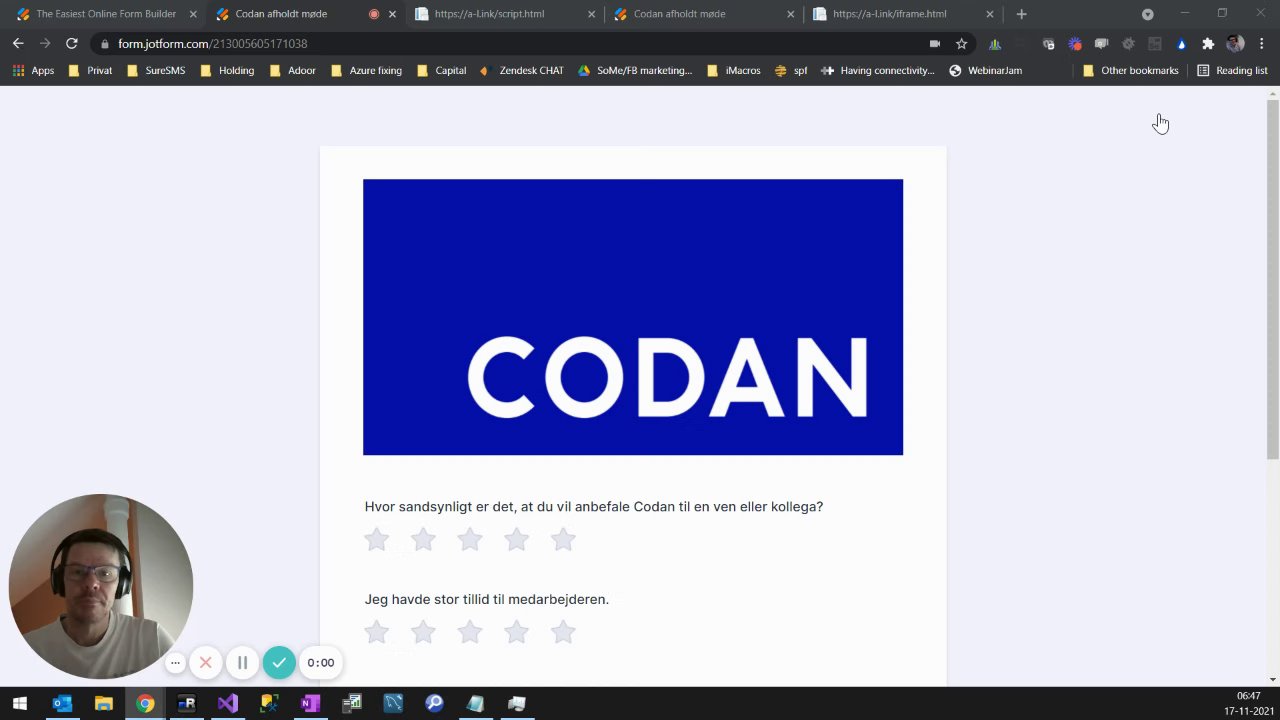The image size is (1280, 720).
Task: Expand the Azure fixing bookmarks folder
Action: [366, 70]
